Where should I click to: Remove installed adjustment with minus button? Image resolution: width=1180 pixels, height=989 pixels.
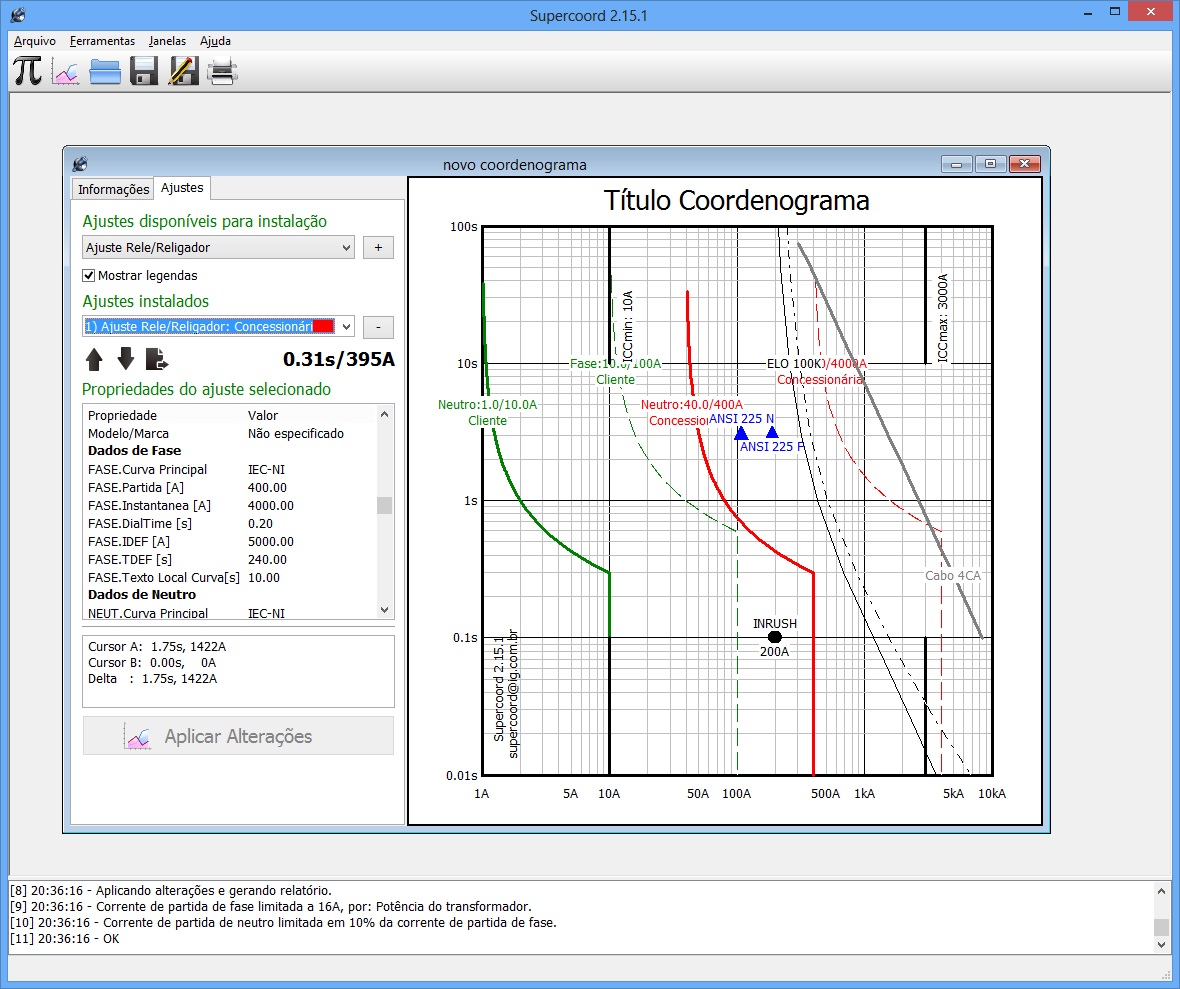[379, 327]
